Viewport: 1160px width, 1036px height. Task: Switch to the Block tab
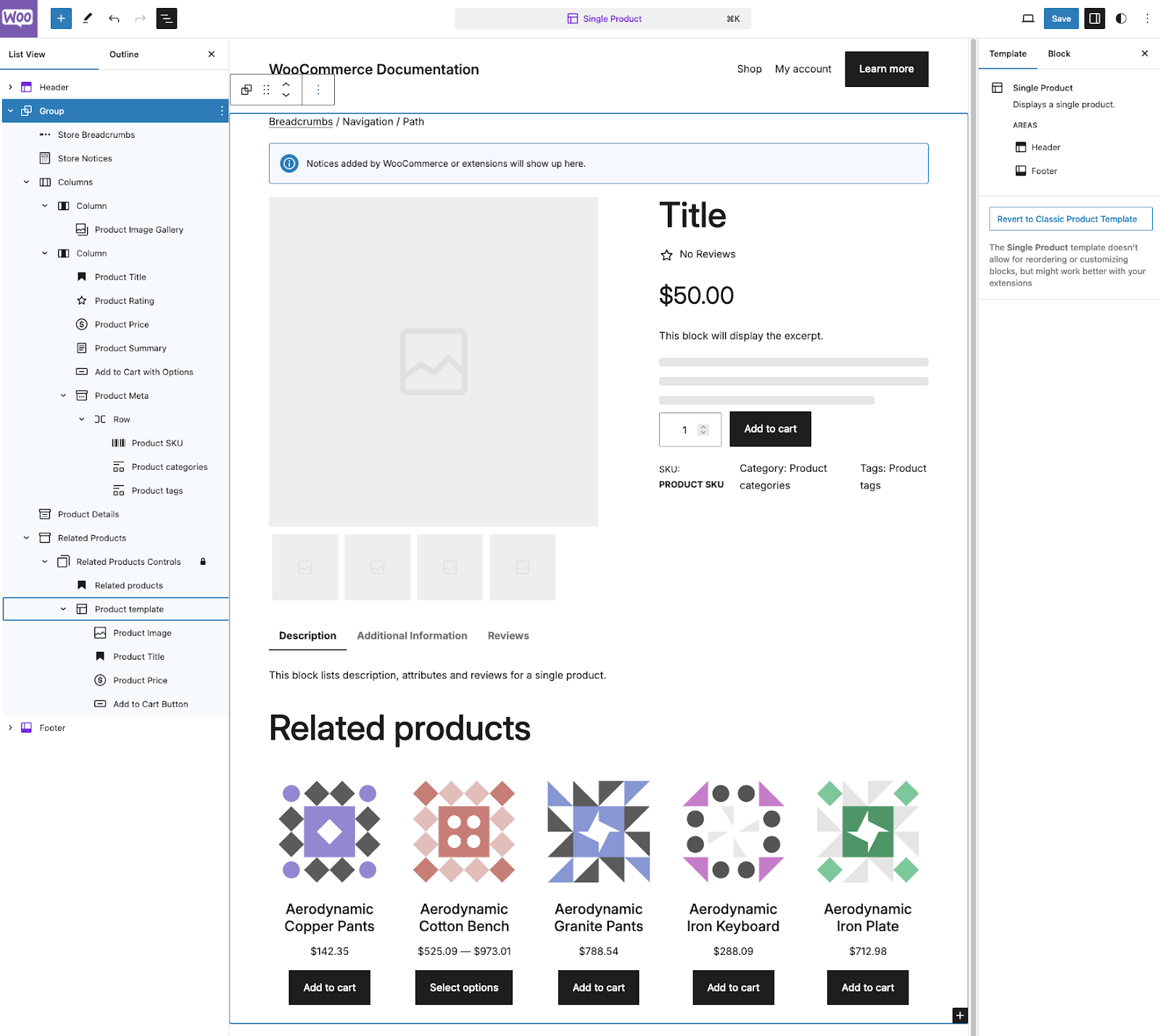click(x=1058, y=53)
